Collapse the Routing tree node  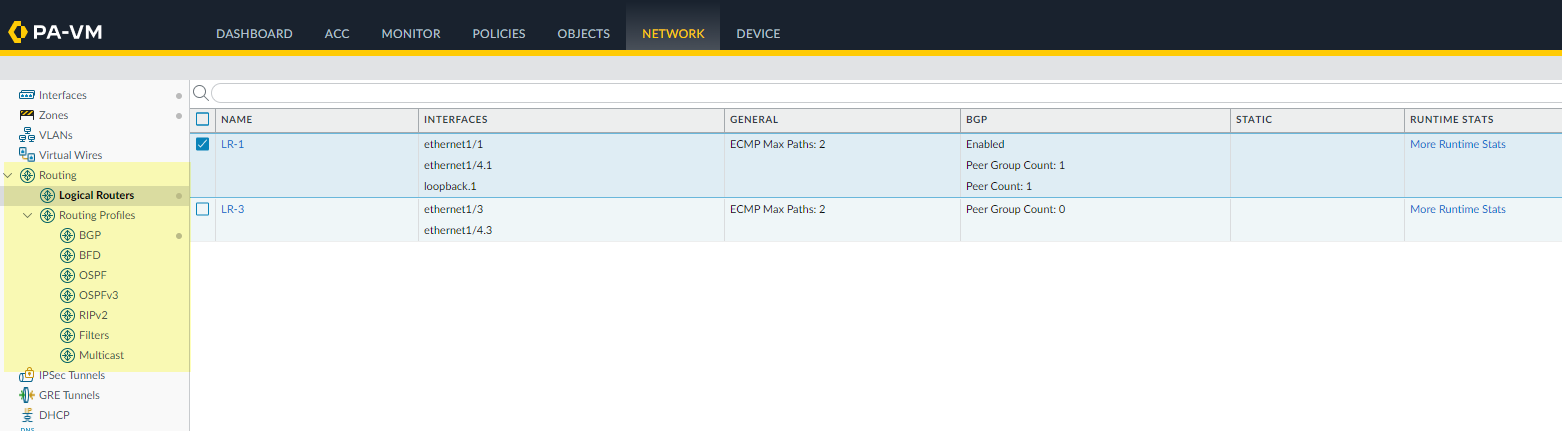tap(9, 175)
